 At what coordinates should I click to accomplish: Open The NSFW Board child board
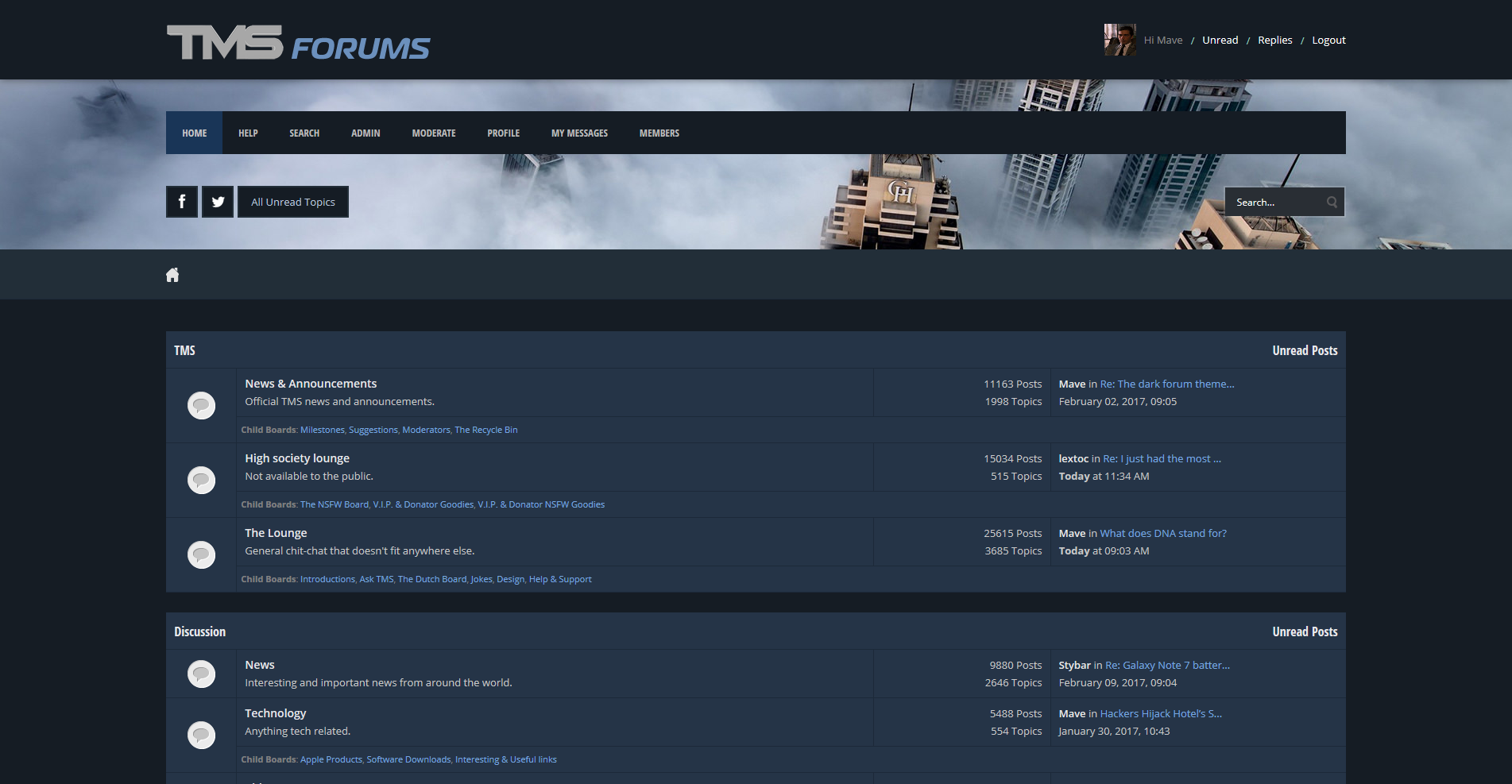tap(334, 504)
